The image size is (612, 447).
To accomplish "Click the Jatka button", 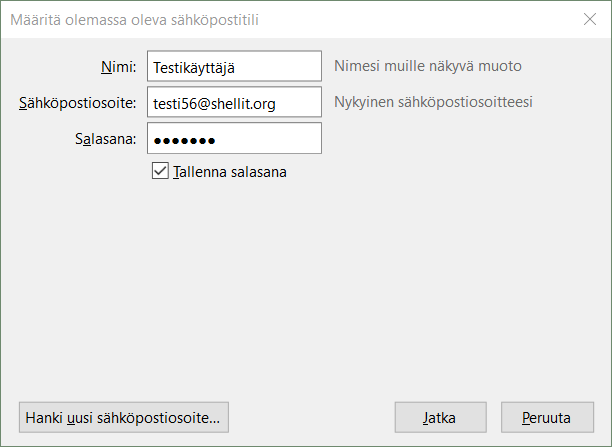I will coord(440,417).
